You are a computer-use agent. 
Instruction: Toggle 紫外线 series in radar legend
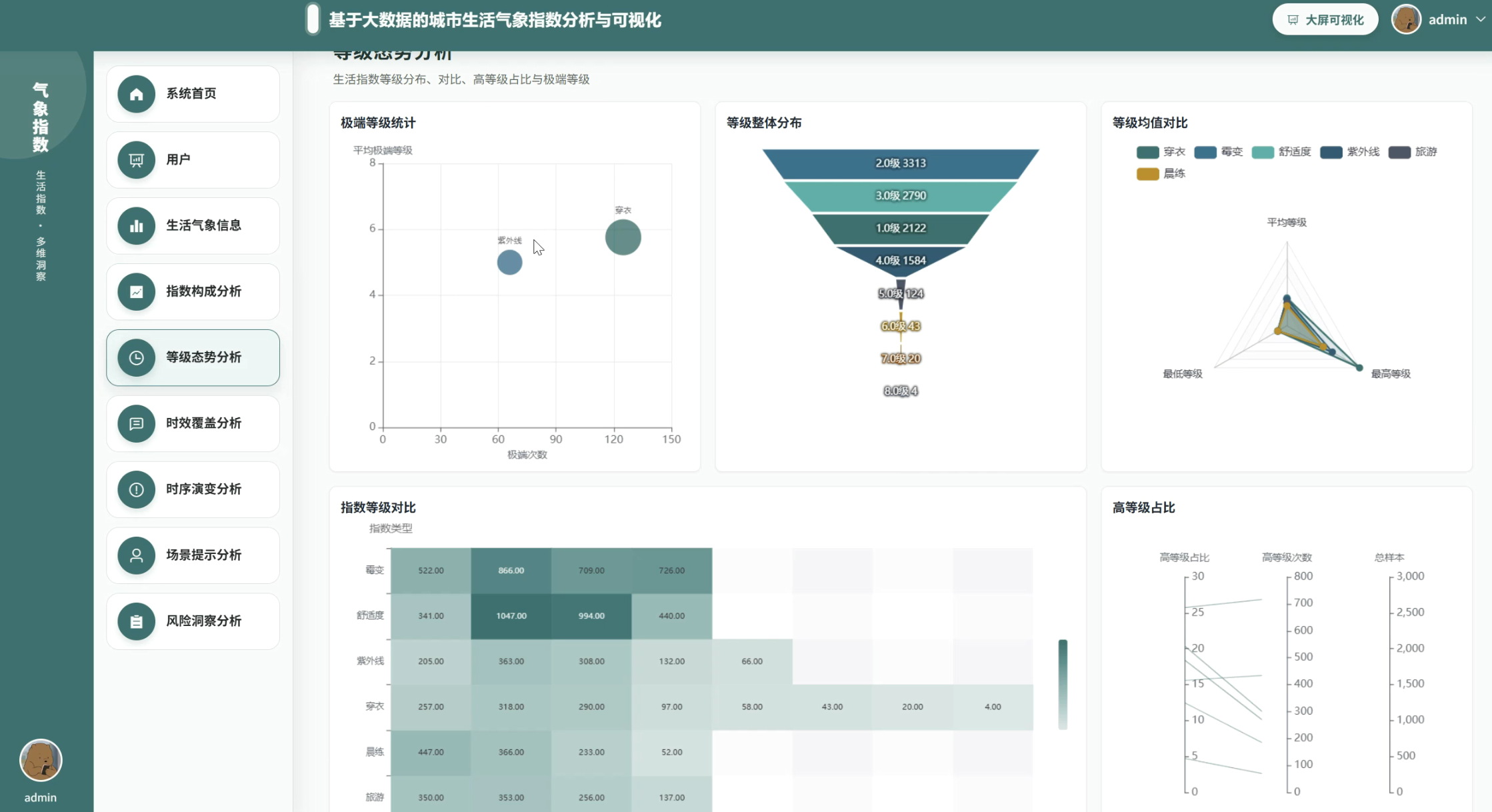tap(1350, 152)
